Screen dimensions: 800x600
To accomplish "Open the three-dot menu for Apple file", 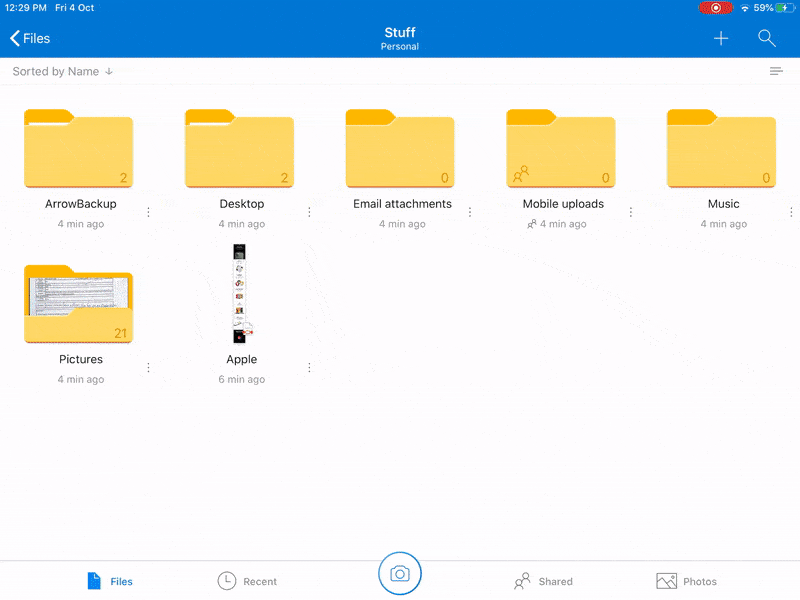I will 309,367.
